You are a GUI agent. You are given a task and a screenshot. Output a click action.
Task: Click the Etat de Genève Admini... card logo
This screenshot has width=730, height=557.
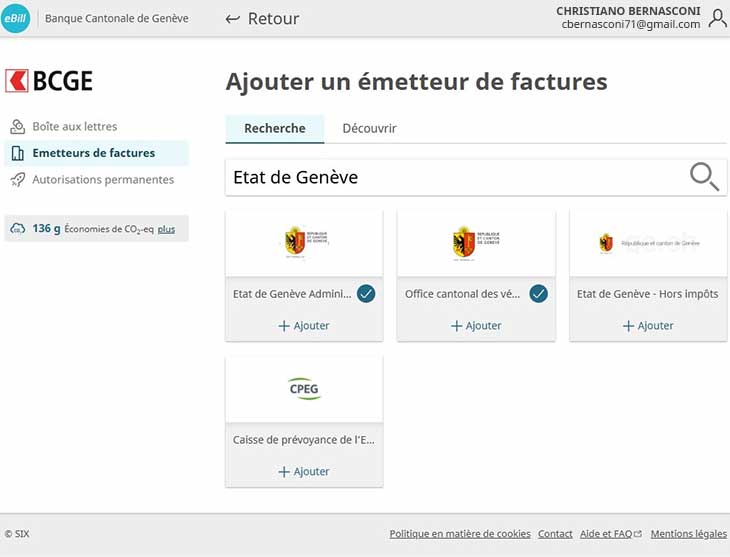306,242
